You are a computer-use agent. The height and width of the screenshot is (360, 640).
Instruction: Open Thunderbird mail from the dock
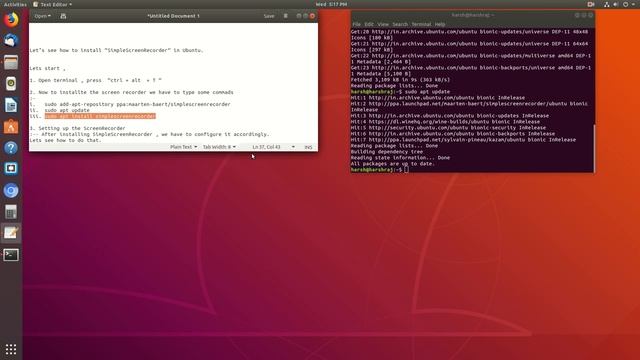tap(11, 40)
